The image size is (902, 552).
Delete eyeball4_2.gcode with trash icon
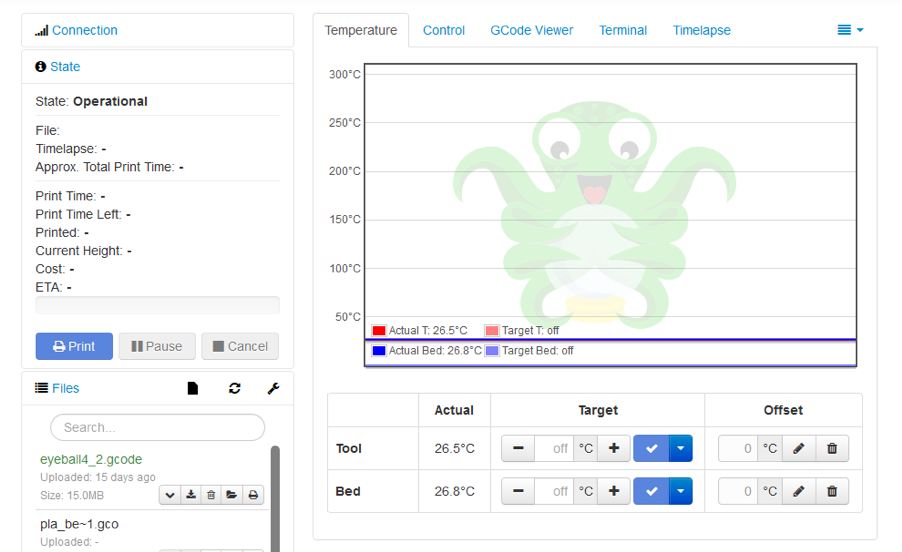(x=211, y=494)
